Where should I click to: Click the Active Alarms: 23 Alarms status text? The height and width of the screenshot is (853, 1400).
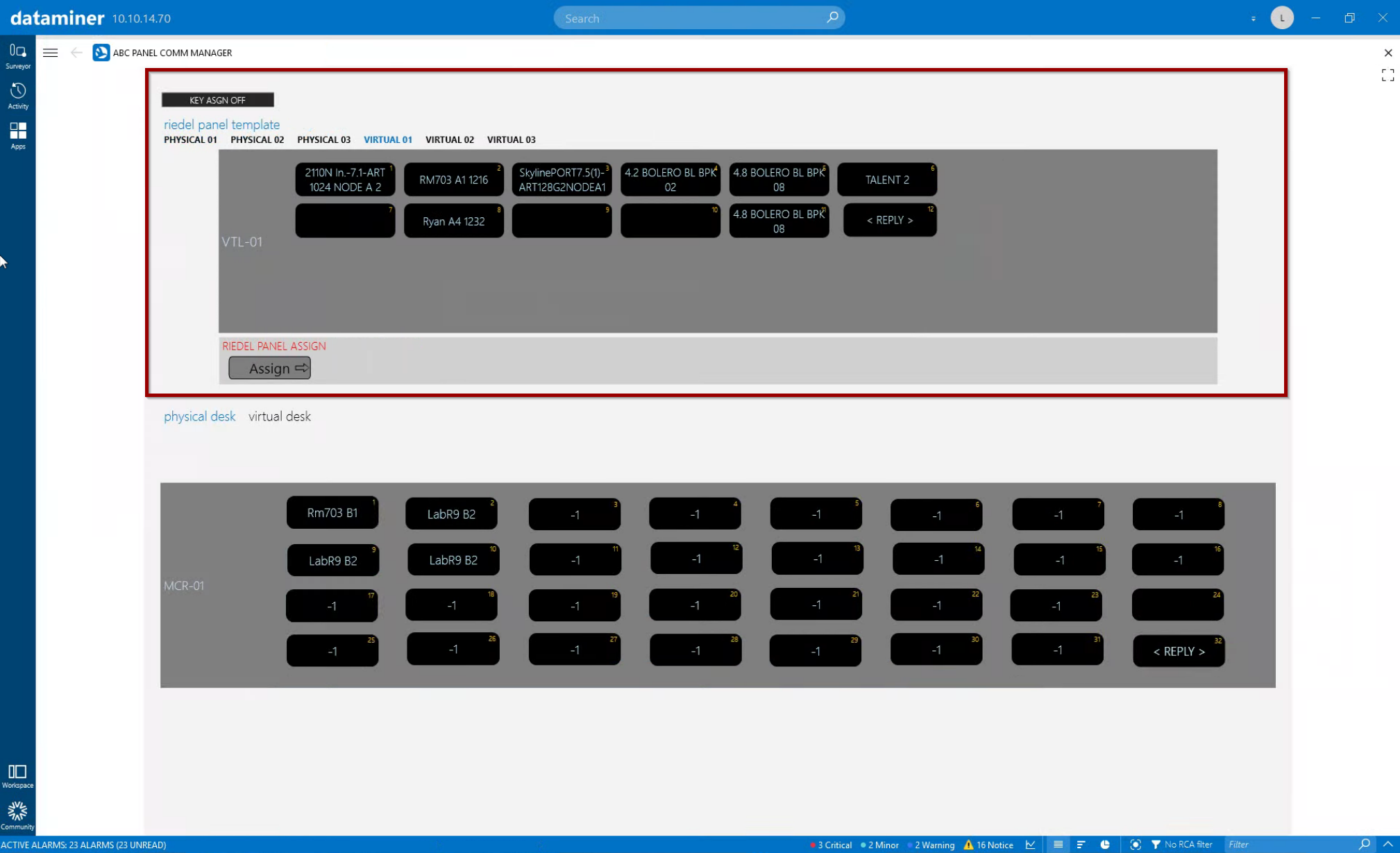84,845
